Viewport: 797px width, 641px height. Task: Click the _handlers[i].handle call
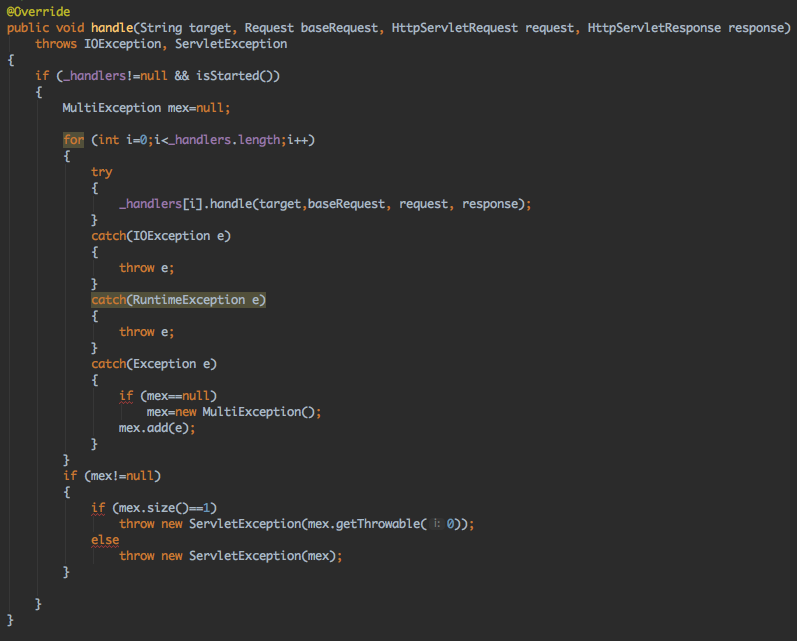(x=184, y=203)
